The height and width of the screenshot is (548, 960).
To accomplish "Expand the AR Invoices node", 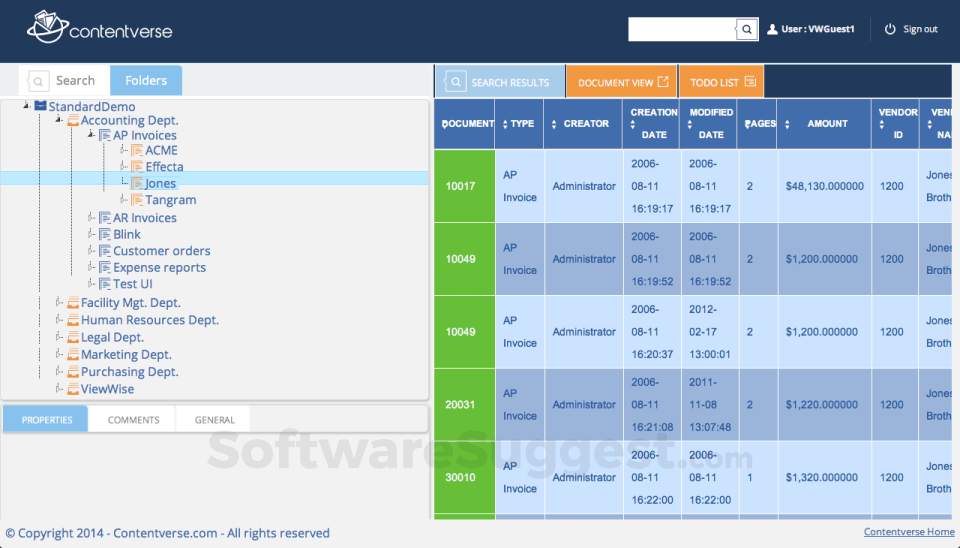I will (x=91, y=217).
